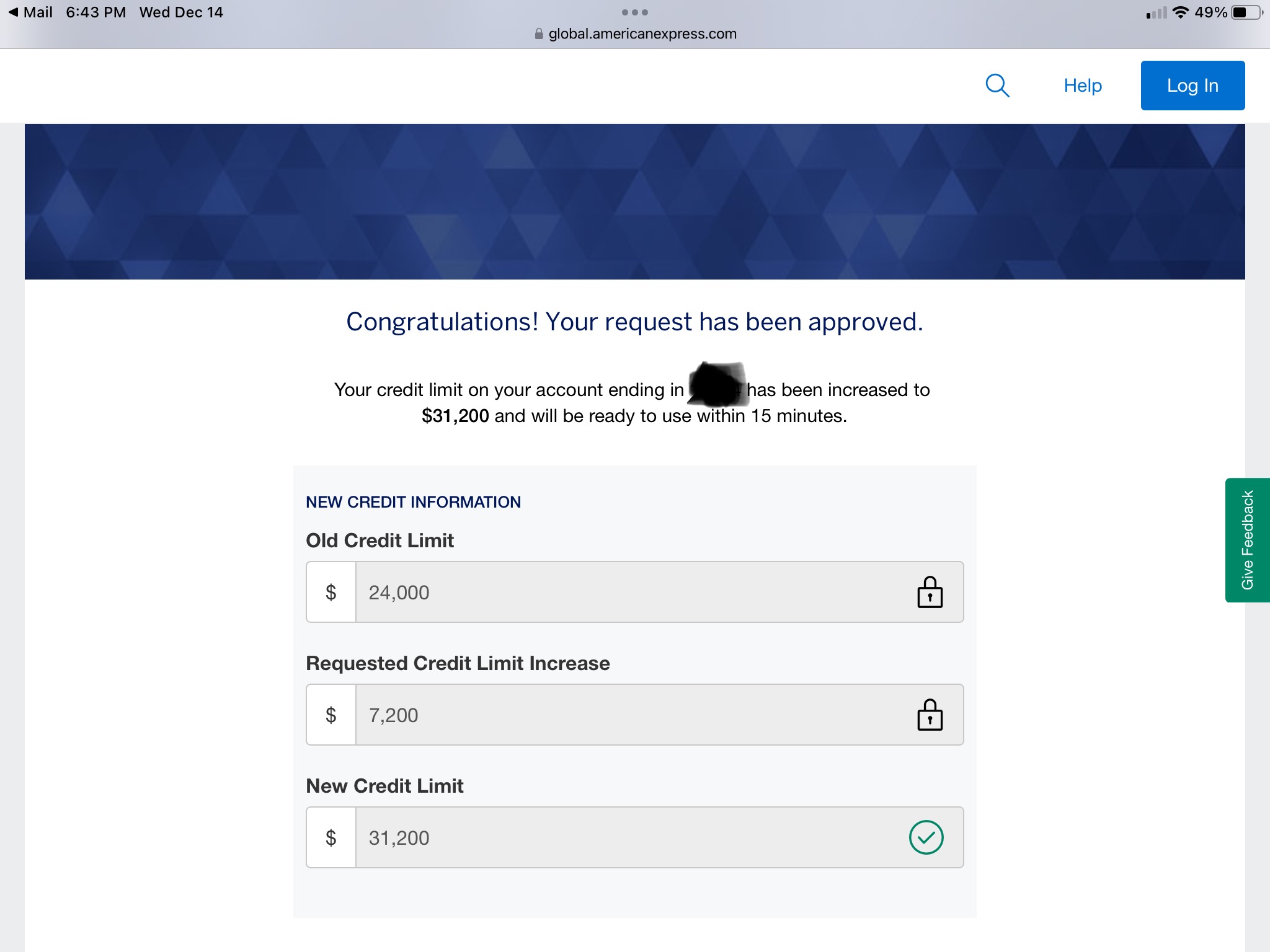Tap the global.americanexpress.com address bar
The width and height of the screenshot is (1270, 952).
(x=642, y=34)
